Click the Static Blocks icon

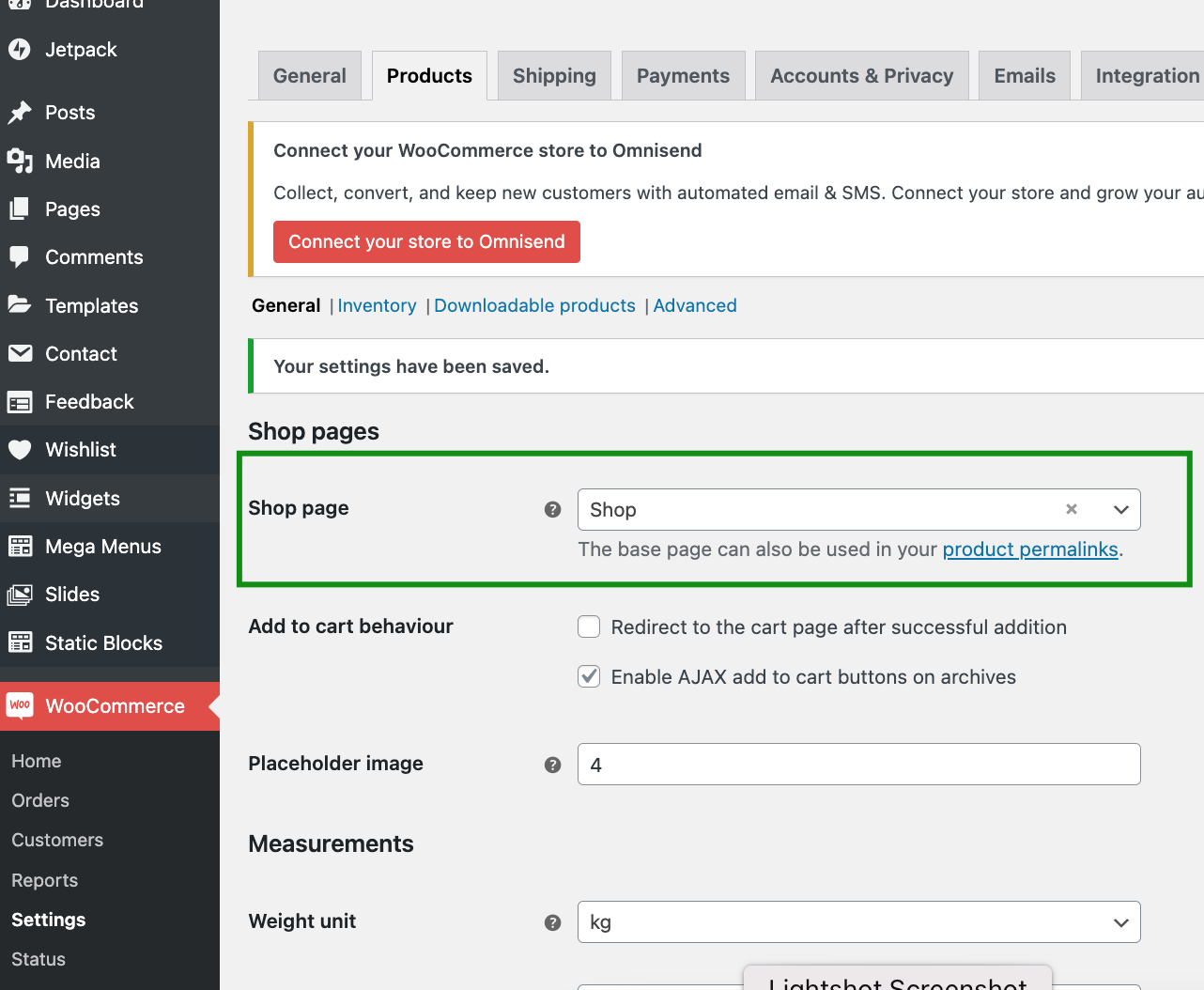20,642
